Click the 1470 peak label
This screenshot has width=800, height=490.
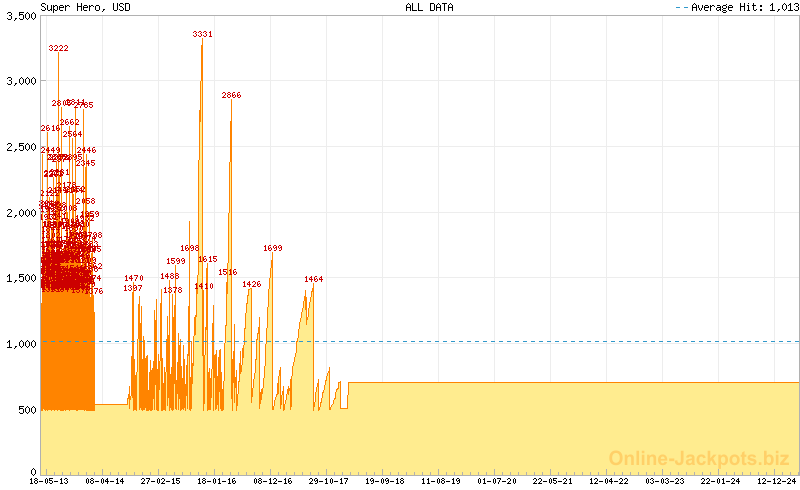pos(134,278)
